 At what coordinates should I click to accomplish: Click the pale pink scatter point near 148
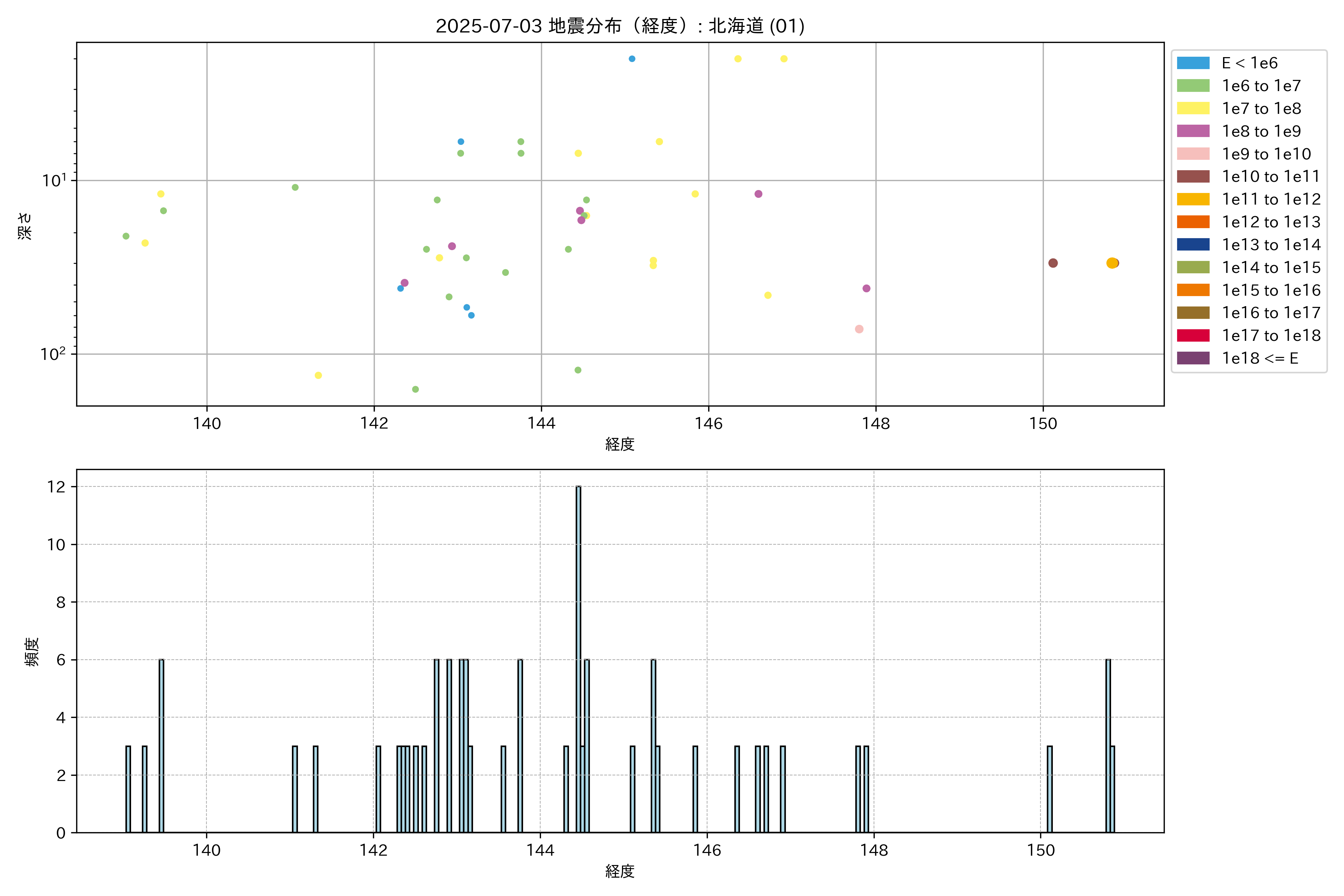coord(858,329)
